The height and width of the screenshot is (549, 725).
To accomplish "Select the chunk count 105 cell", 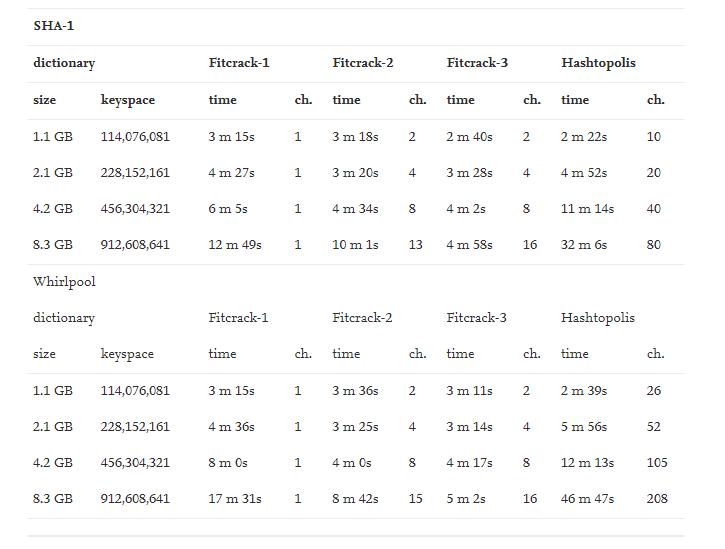I will pos(657,463).
